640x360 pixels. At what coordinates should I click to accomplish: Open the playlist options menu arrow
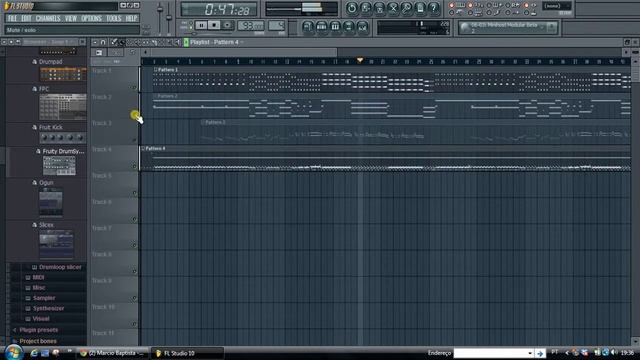[95, 42]
